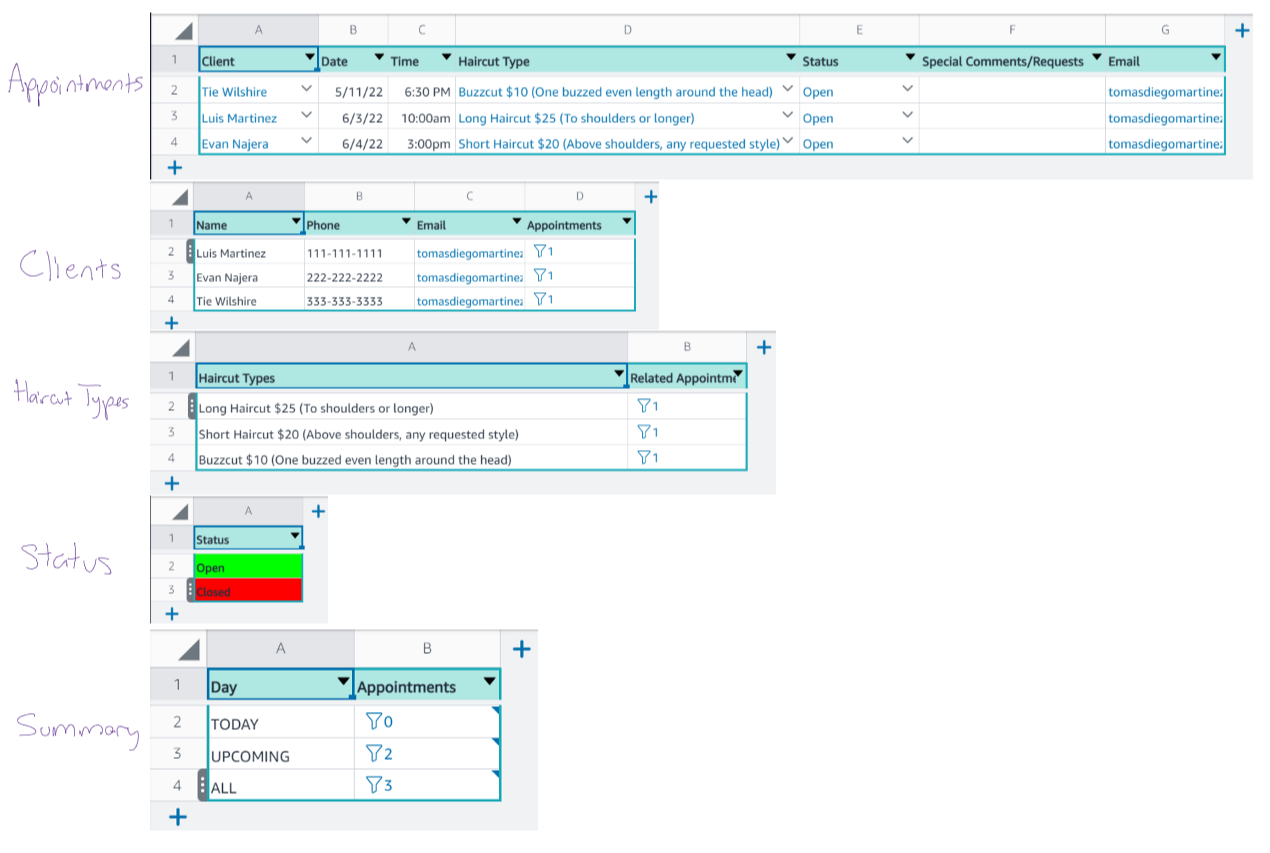Select the 111-111-1111 phone cell
Image resolution: width=1270 pixels, height=853 pixels.
359,253
